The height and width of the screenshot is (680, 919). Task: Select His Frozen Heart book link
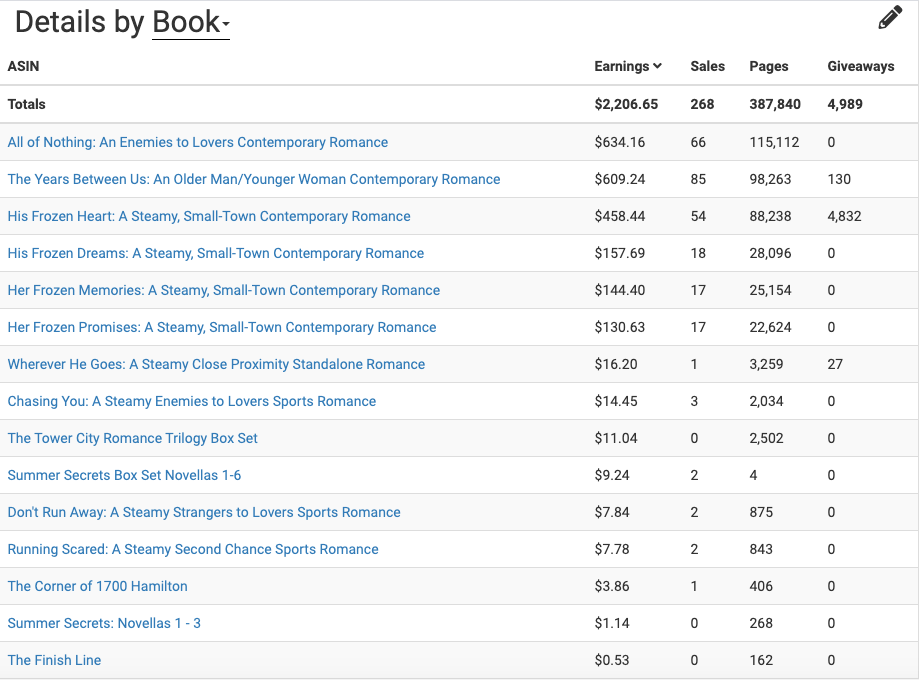tap(208, 216)
